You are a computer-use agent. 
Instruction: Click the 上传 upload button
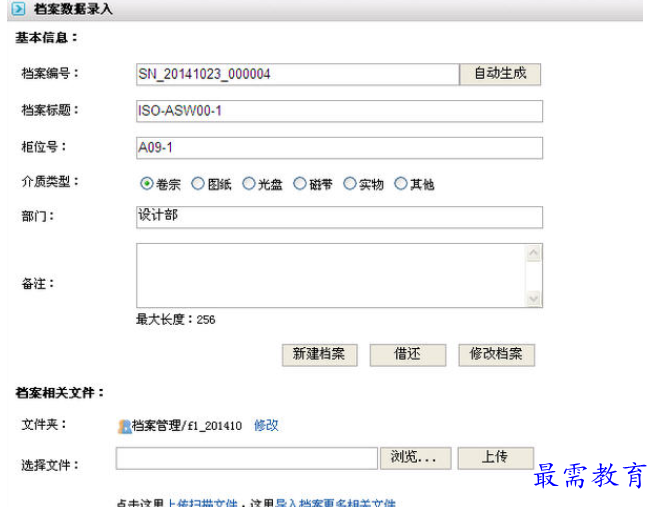click(x=495, y=458)
